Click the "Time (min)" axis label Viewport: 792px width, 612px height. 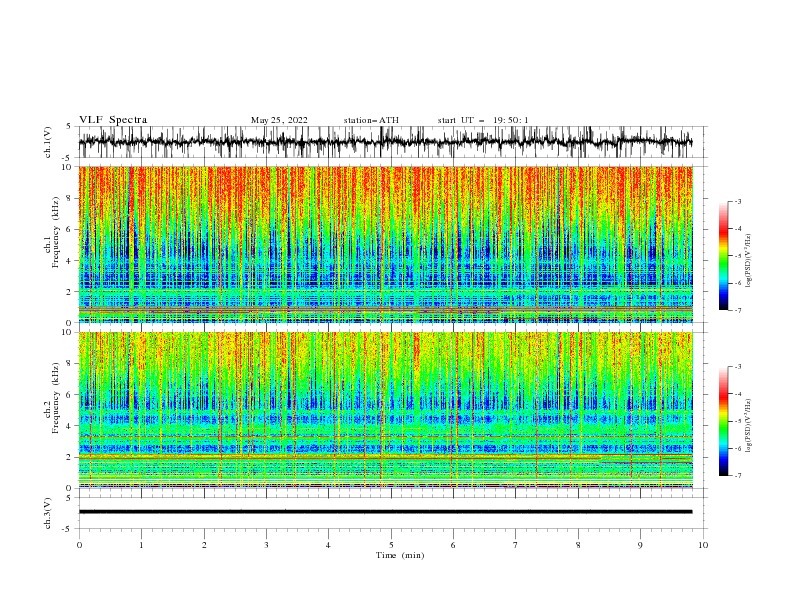tap(400, 555)
